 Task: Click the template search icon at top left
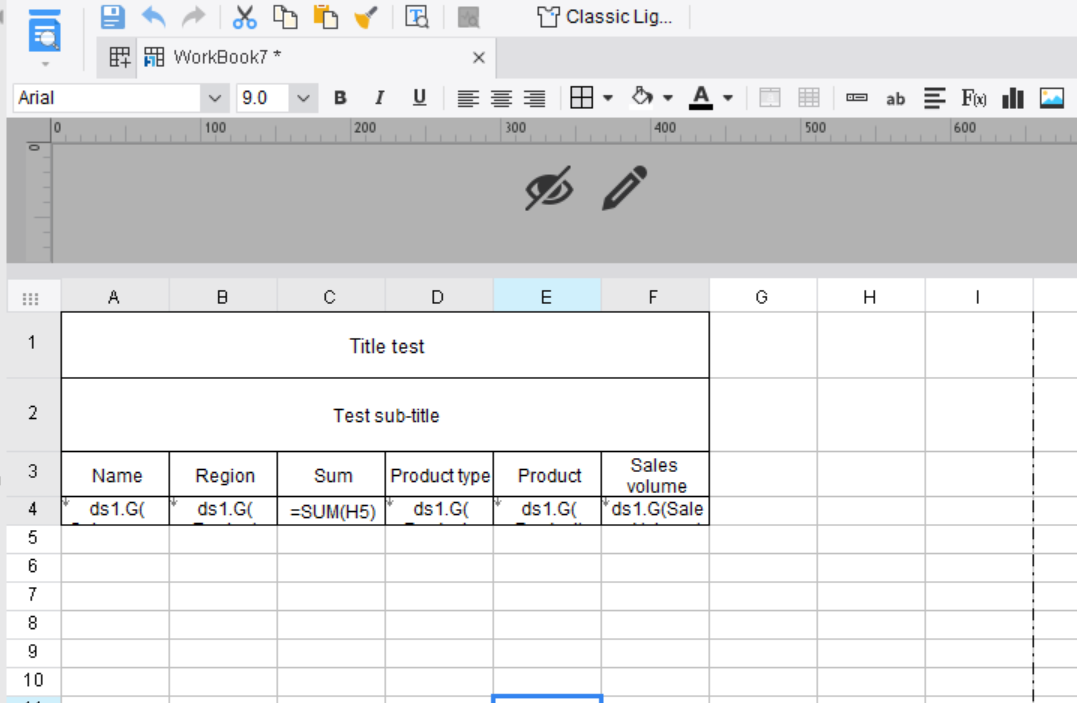(x=45, y=31)
